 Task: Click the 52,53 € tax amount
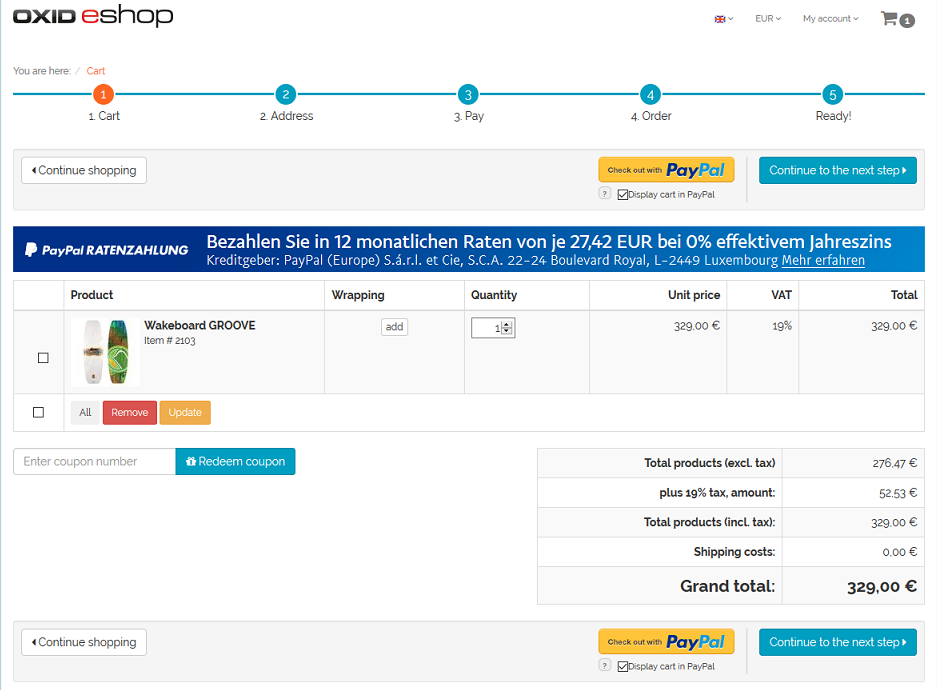898,493
